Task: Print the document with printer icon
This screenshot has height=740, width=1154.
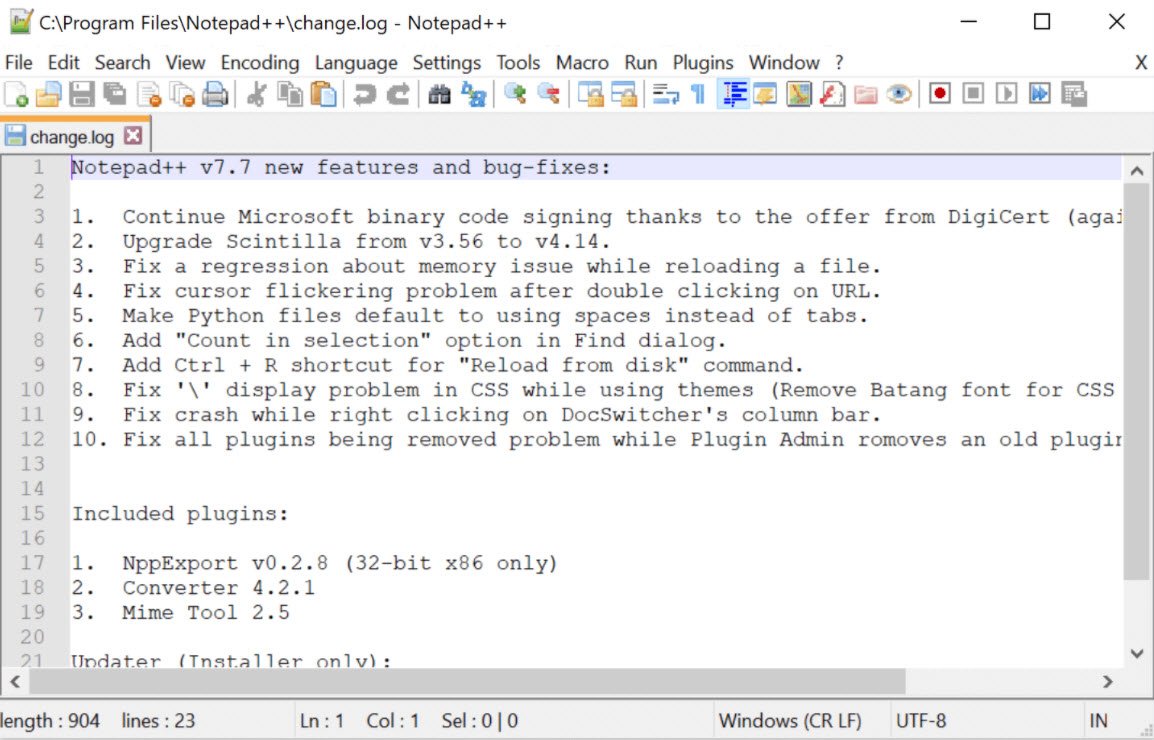Action: [x=215, y=94]
